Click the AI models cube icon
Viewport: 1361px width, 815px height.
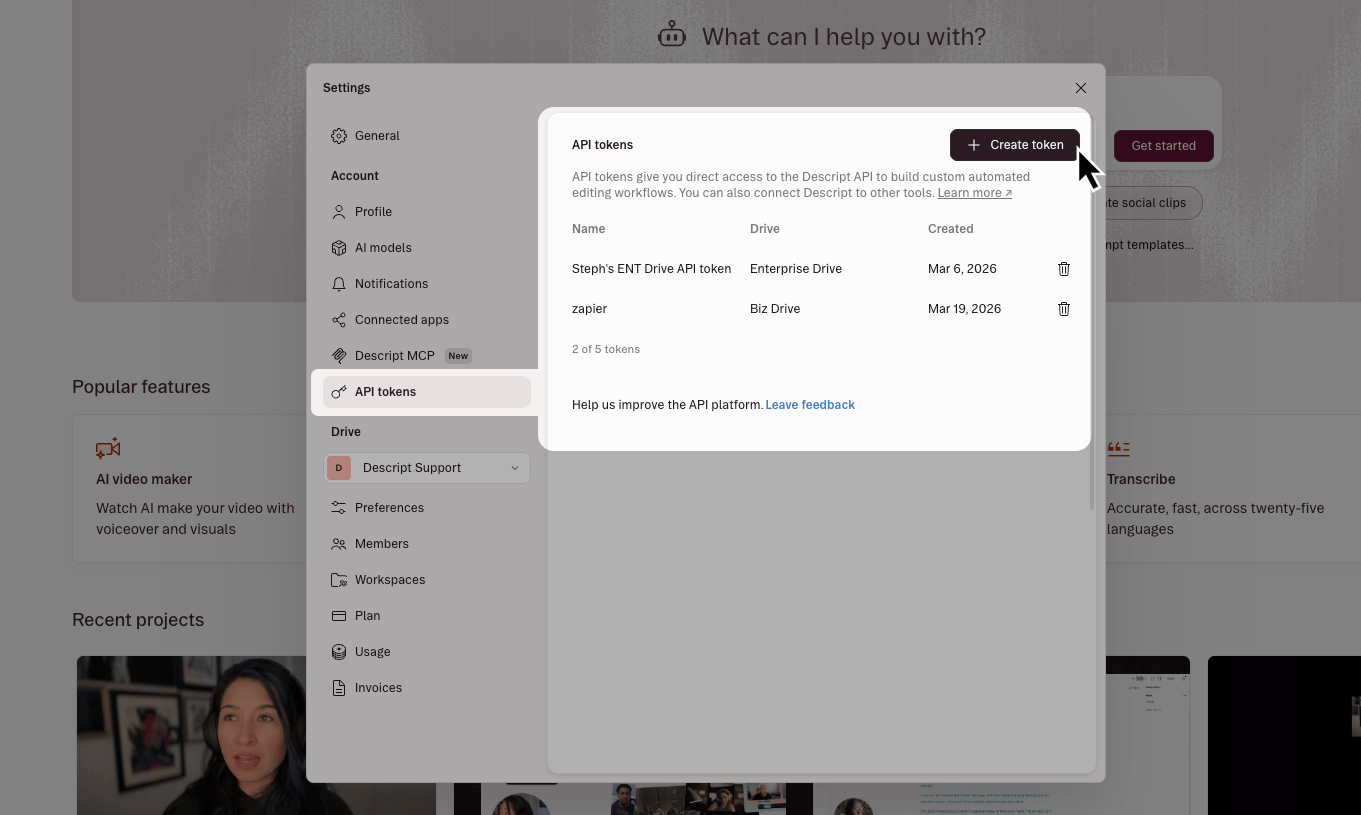(339, 248)
